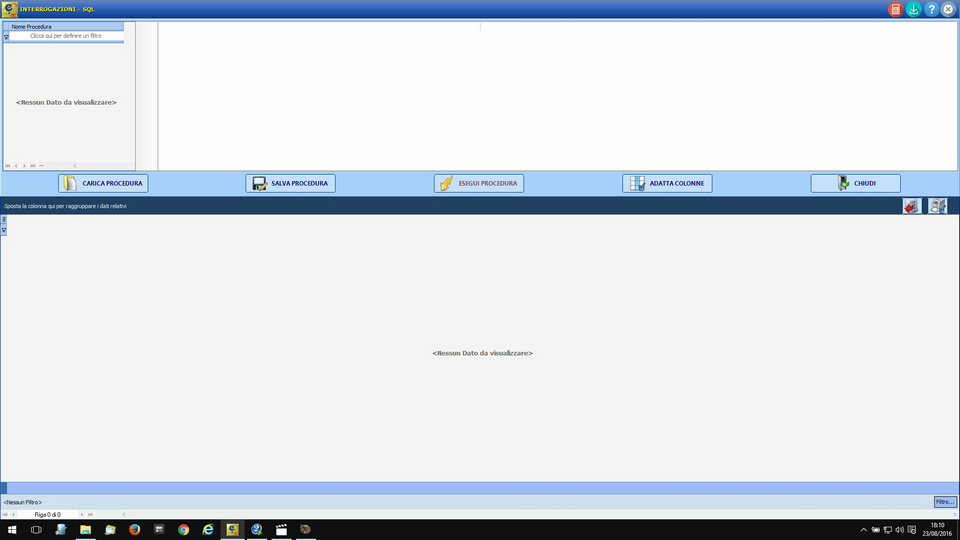Click the filter funnel icon in procedure list
960x540 pixels.
pyautogui.click(x=6, y=37)
